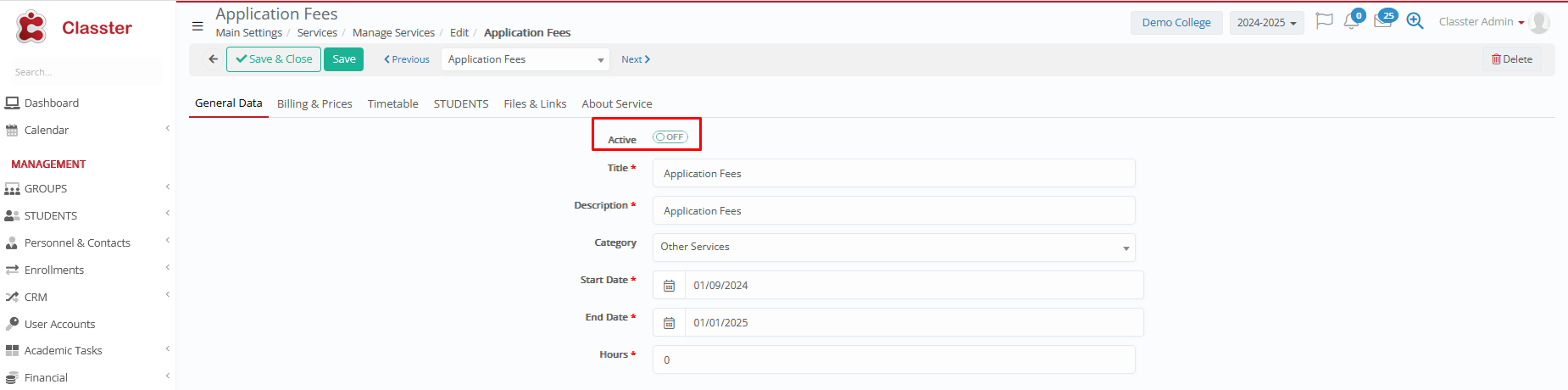This screenshot has width=1568, height=390.
Task: Switch to the Billing & Prices tab
Action: (x=314, y=103)
